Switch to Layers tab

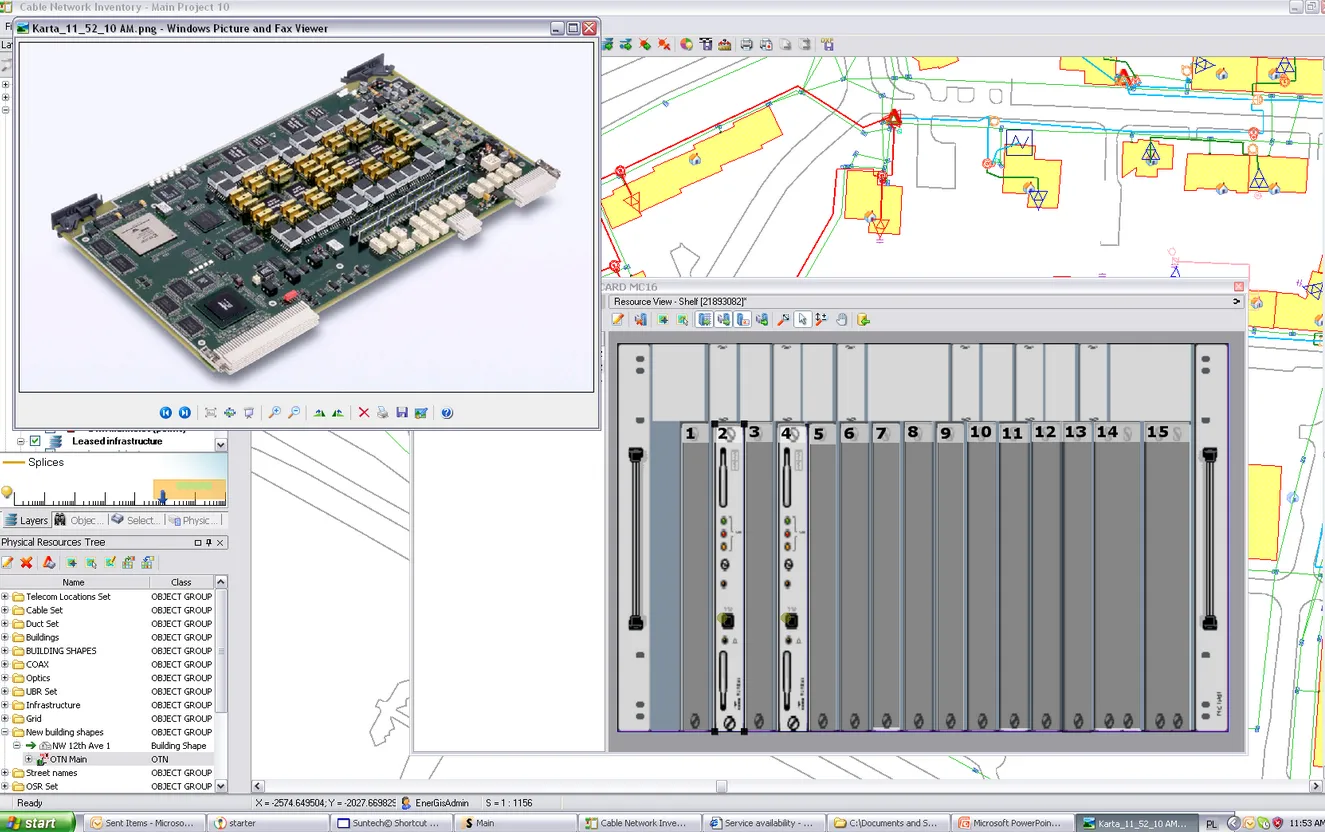tap(26, 520)
